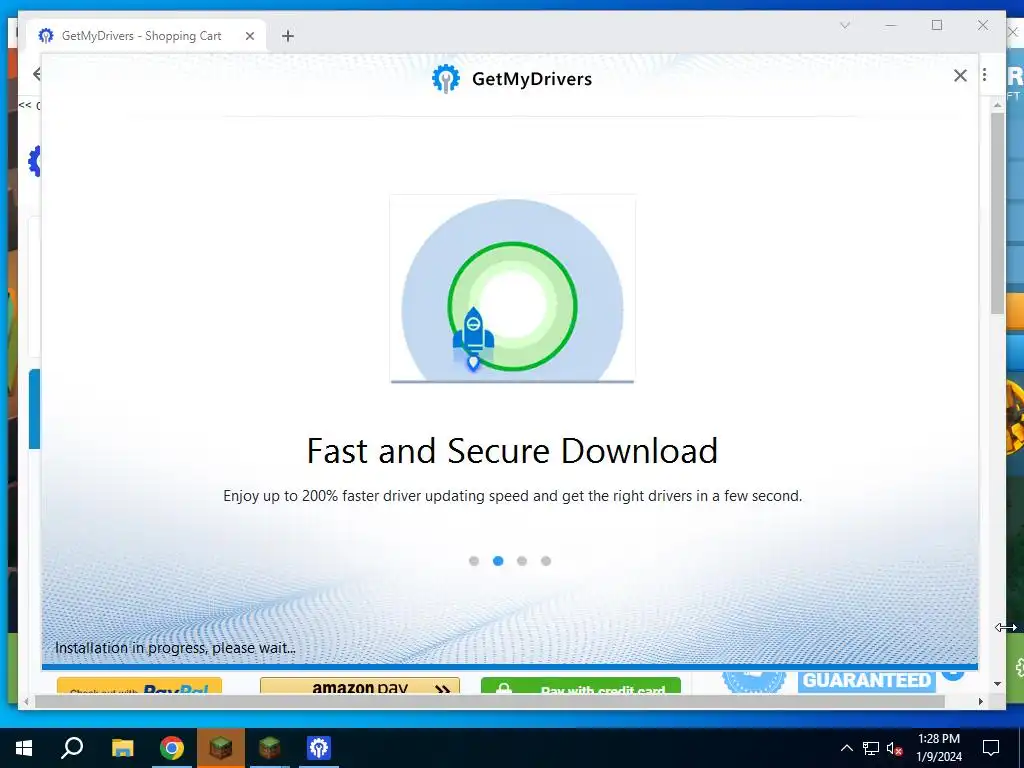Click the Amazon Pay button
The height and width of the screenshot is (768, 1024).
point(360,686)
